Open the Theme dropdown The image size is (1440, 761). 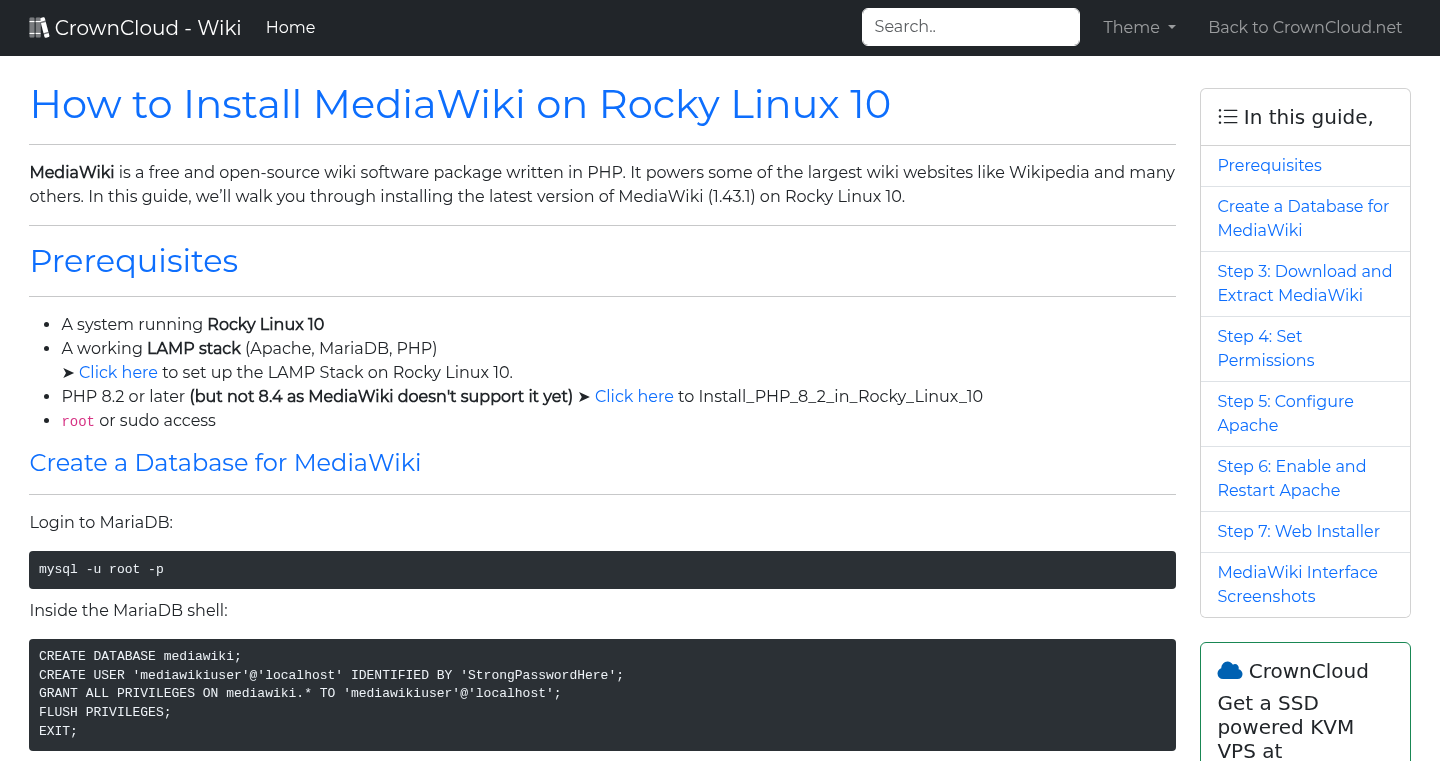click(x=1139, y=27)
